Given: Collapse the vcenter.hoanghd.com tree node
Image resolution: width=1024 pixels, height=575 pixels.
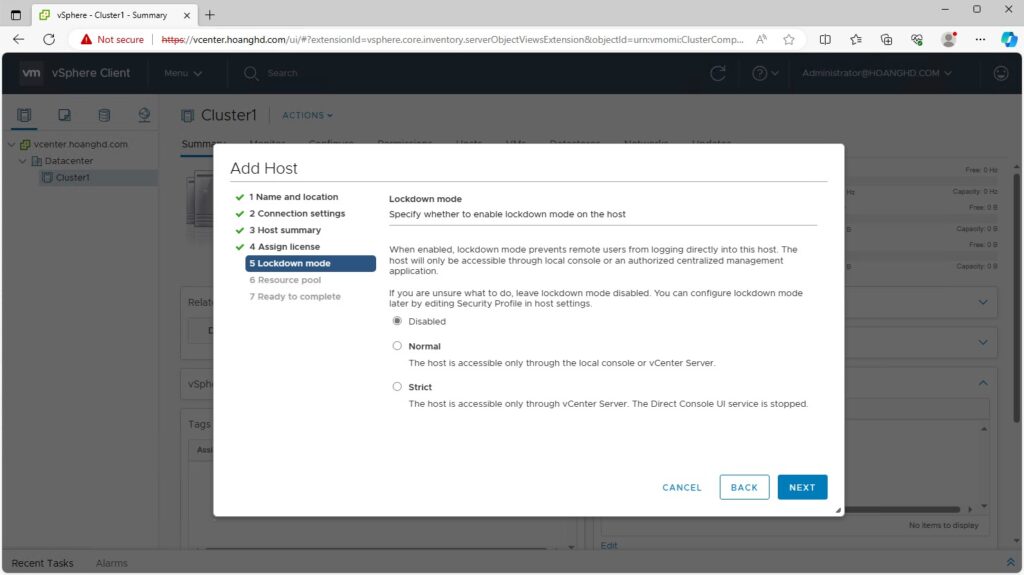Looking at the screenshot, I should pyautogui.click(x=12, y=144).
